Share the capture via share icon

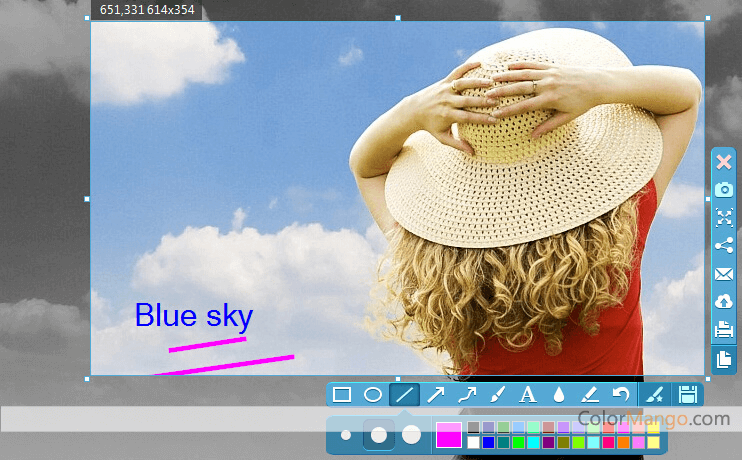(724, 246)
